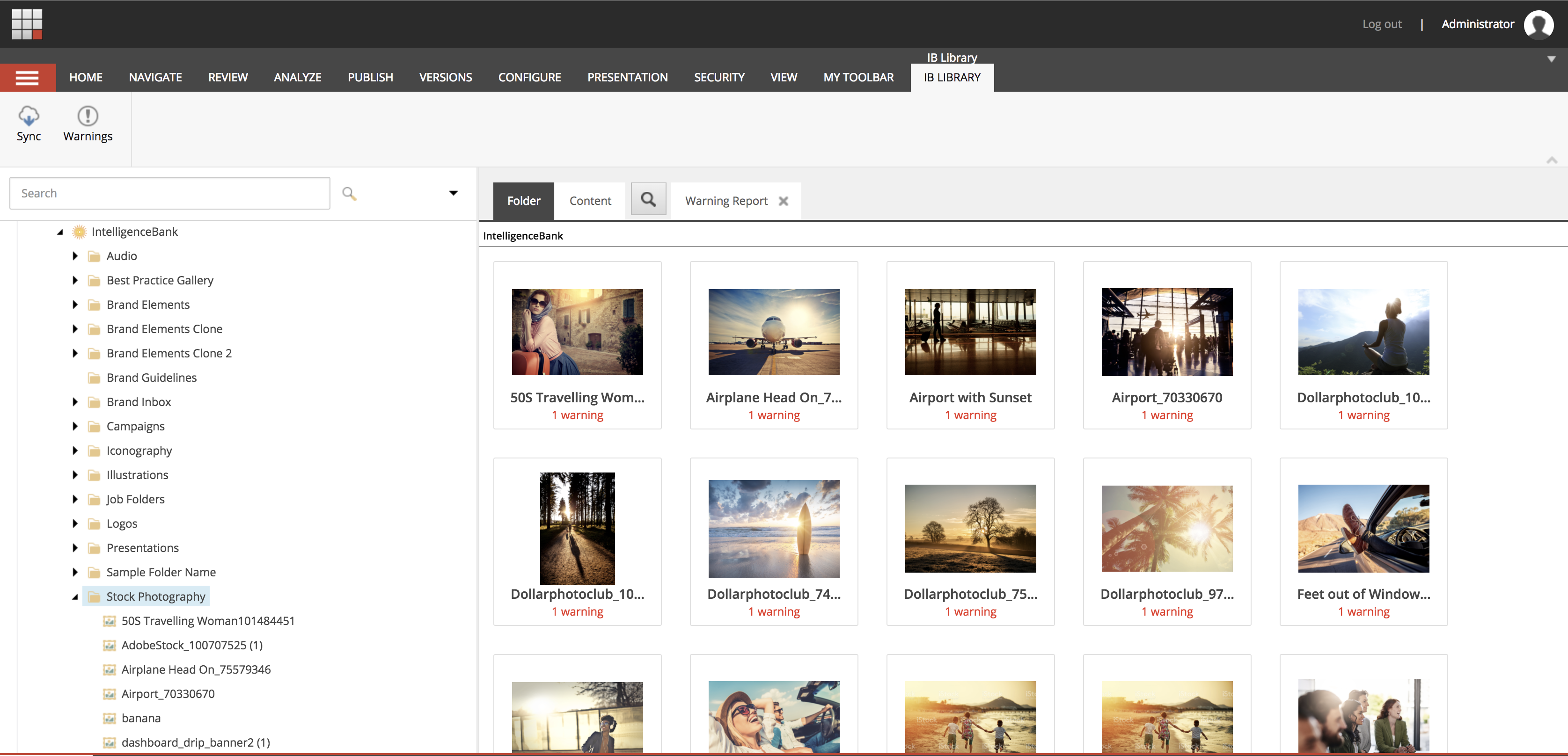Collapse the Stock Photography folder
This screenshot has width=1568, height=756.
[75, 596]
